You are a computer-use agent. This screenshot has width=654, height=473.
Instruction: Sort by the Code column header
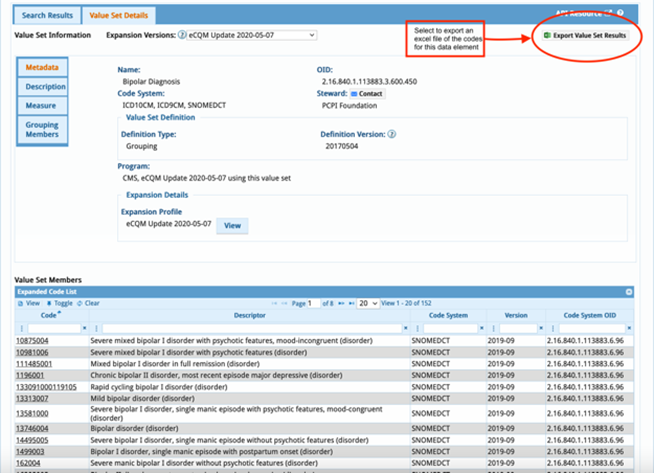click(x=51, y=315)
